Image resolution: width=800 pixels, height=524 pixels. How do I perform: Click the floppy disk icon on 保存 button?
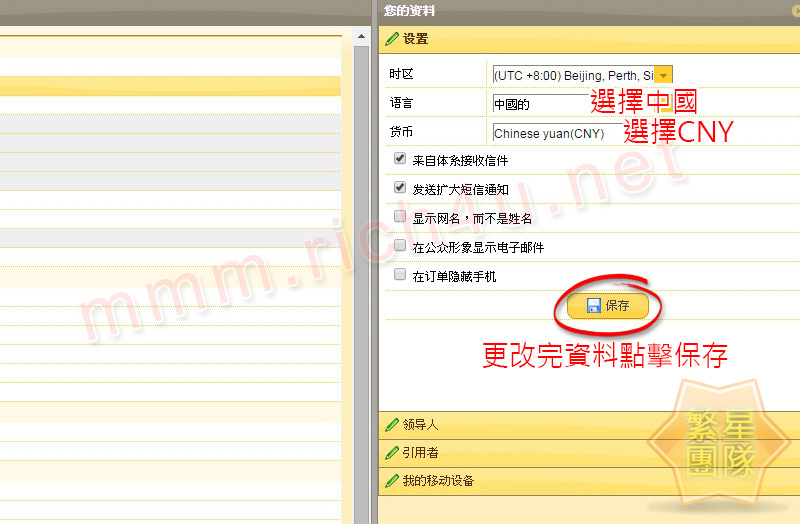(x=593, y=306)
